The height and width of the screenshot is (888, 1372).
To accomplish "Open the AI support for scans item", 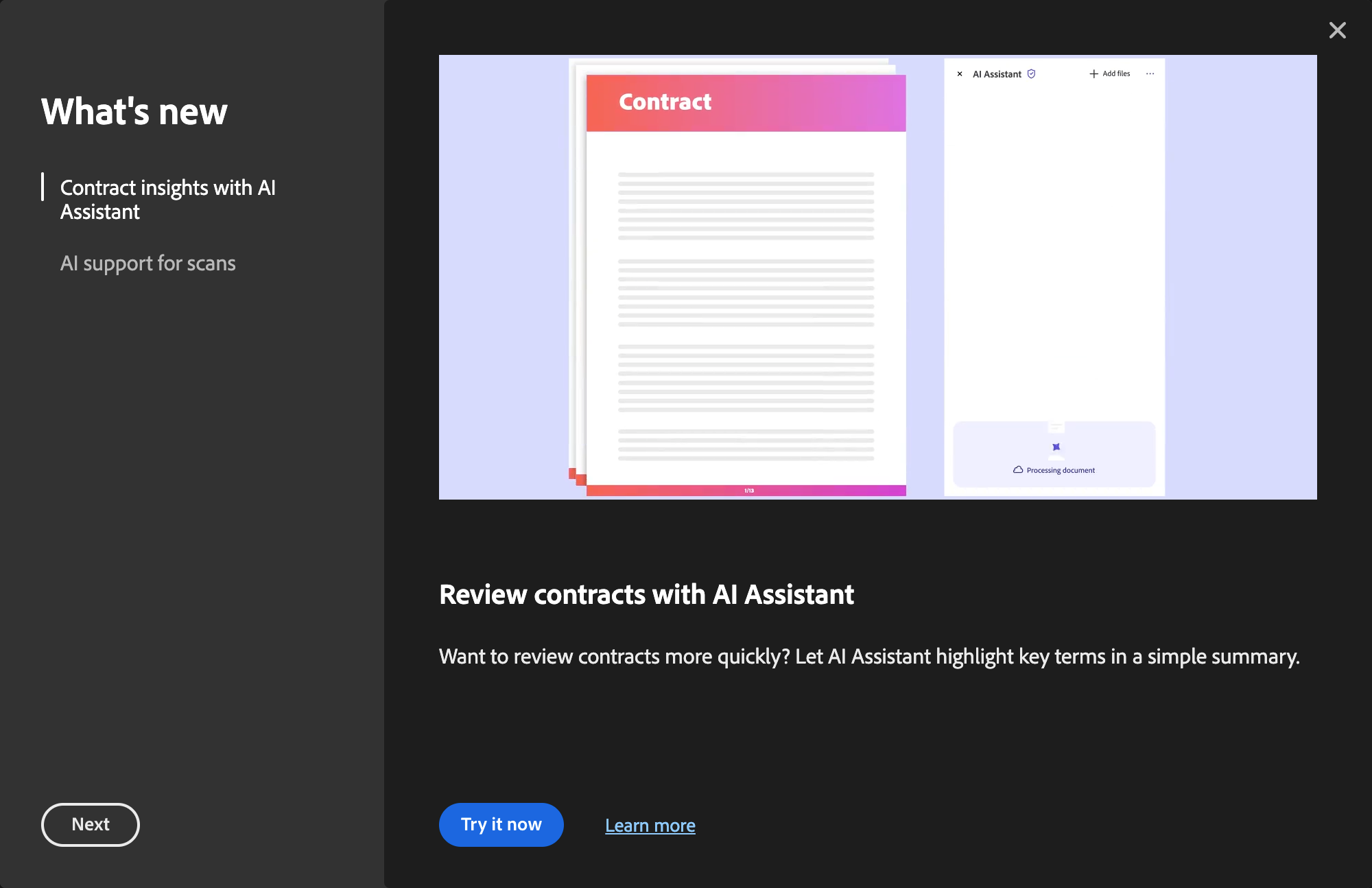I will (148, 264).
